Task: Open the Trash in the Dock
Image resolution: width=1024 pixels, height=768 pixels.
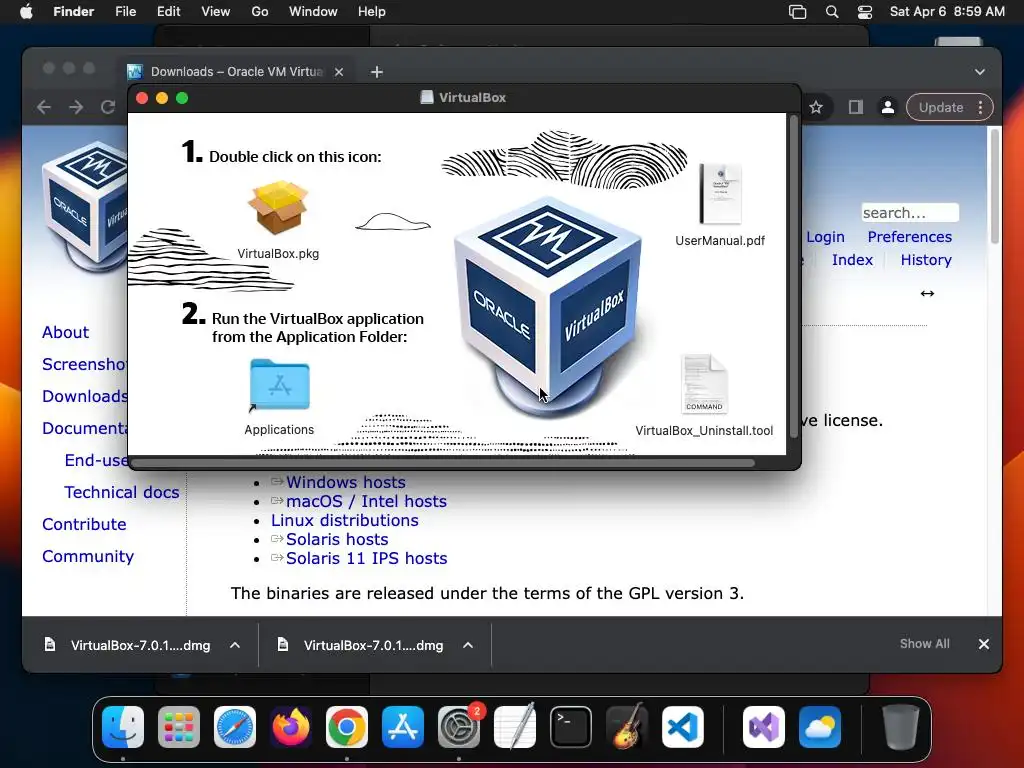Action: [x=901, y=727]
